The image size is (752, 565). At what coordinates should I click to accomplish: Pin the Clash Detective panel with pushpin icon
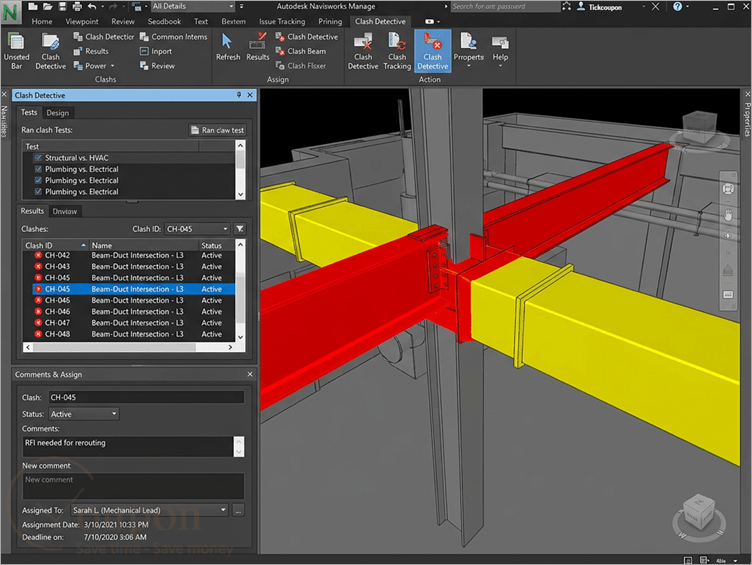(239, 95)
